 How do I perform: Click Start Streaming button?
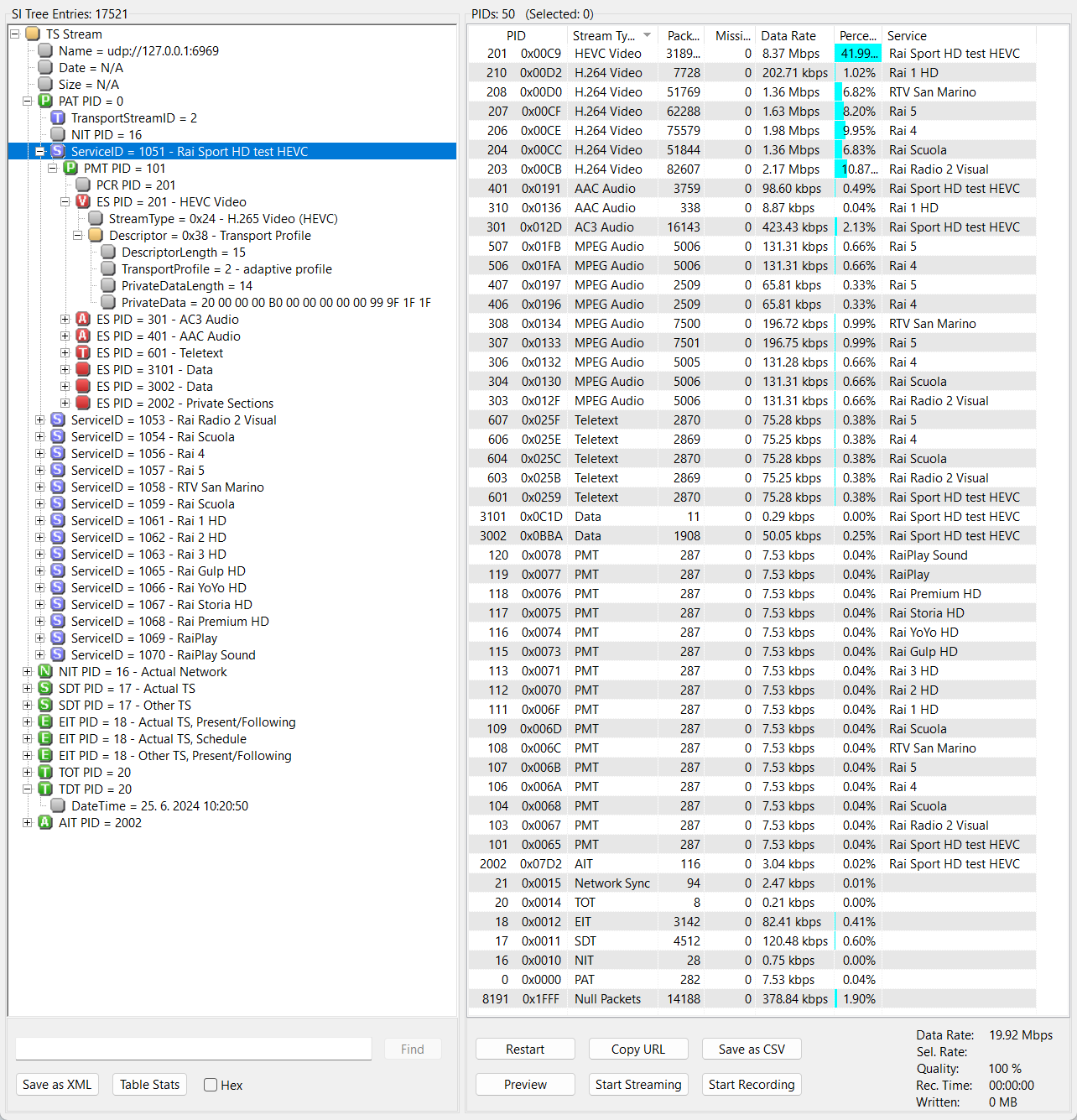pyautogui.click(x=638, y=1084)
